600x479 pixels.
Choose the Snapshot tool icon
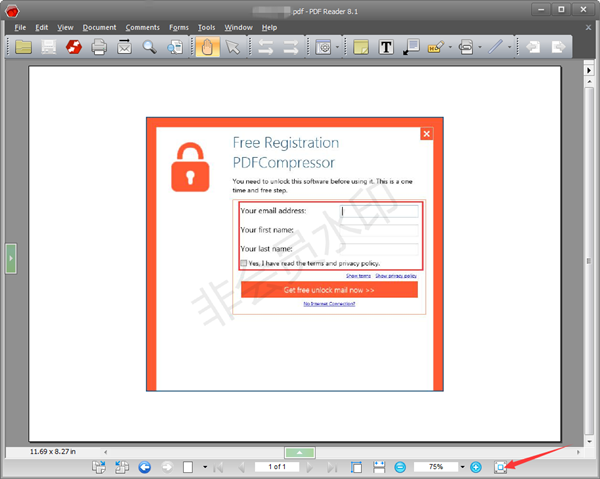click(x=324, y=47)
